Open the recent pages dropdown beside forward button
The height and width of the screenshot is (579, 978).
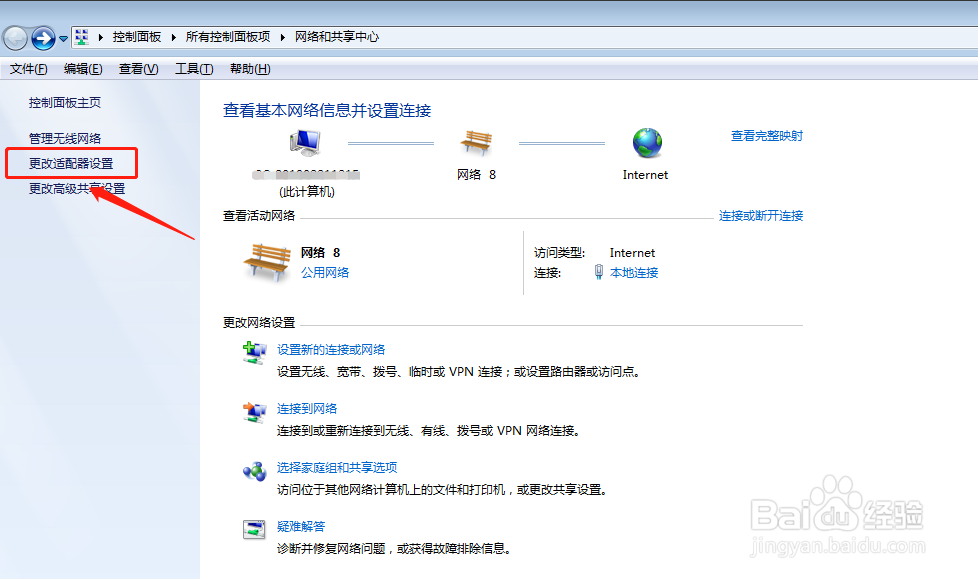[62, 37]
